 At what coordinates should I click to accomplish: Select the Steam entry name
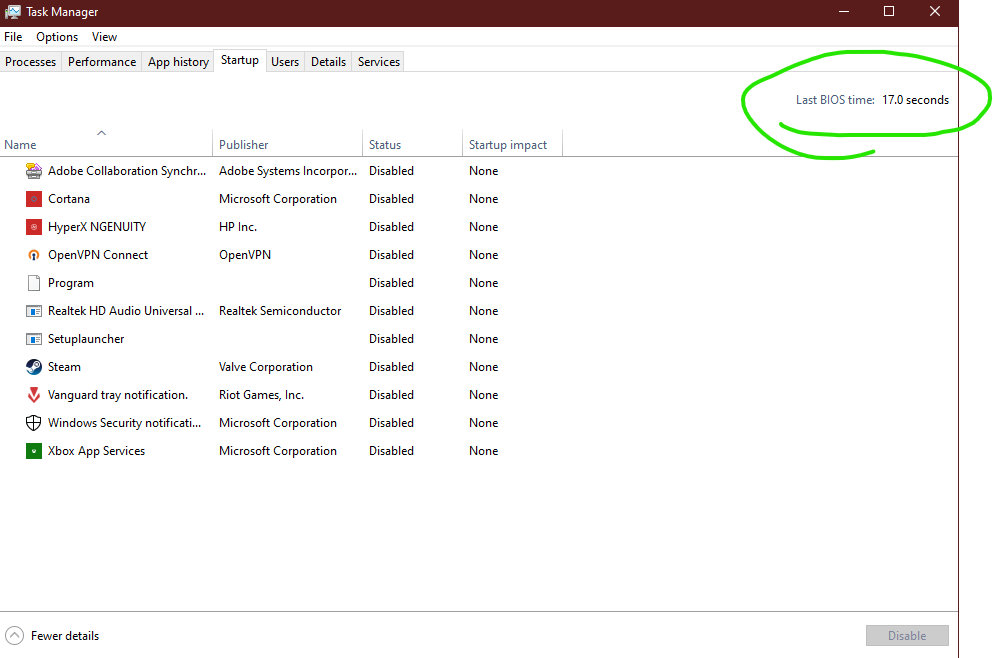(x=65, y=367)
